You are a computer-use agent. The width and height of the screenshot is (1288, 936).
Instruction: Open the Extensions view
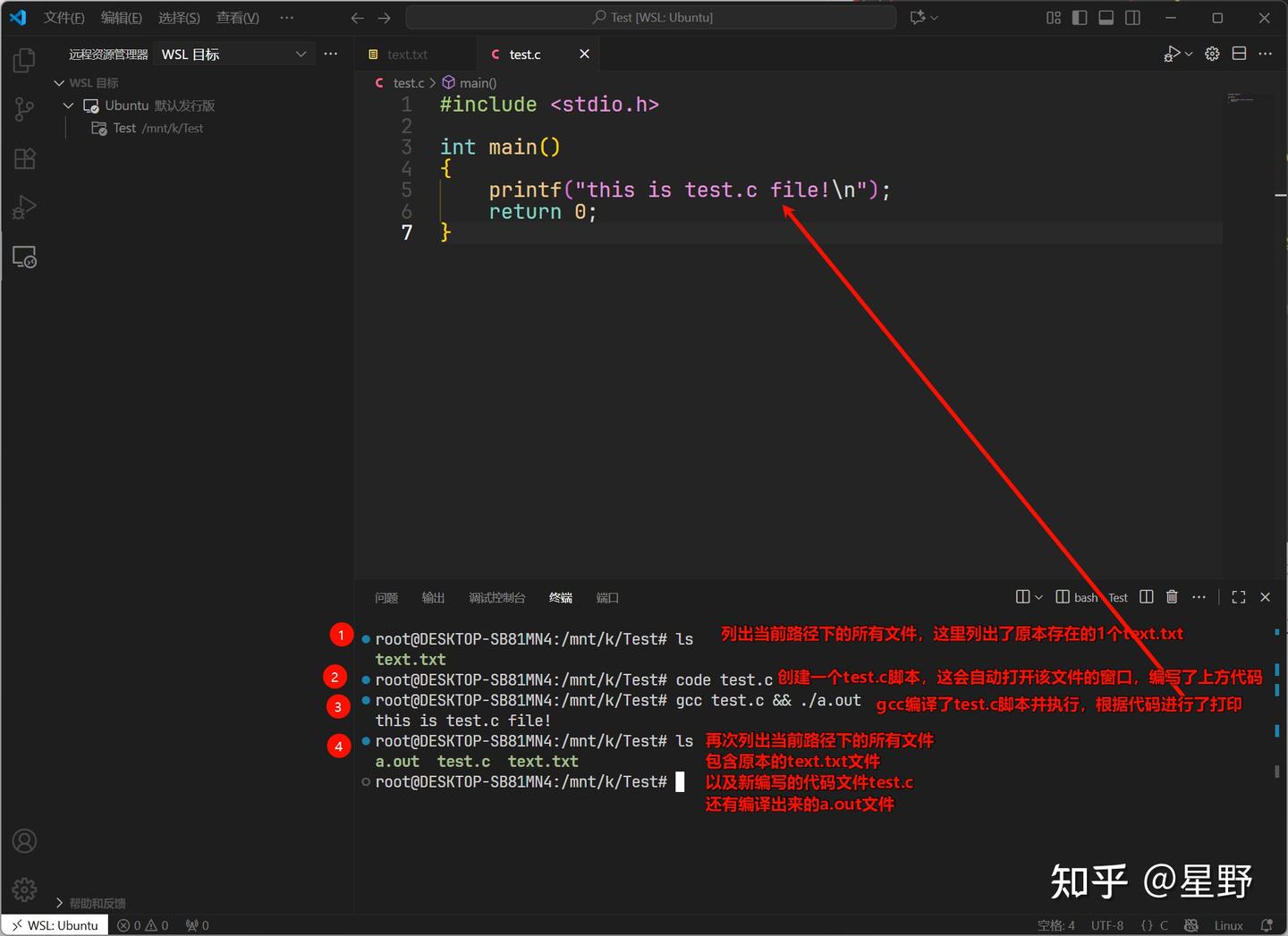pyautogui.click(x=24, y=158)
